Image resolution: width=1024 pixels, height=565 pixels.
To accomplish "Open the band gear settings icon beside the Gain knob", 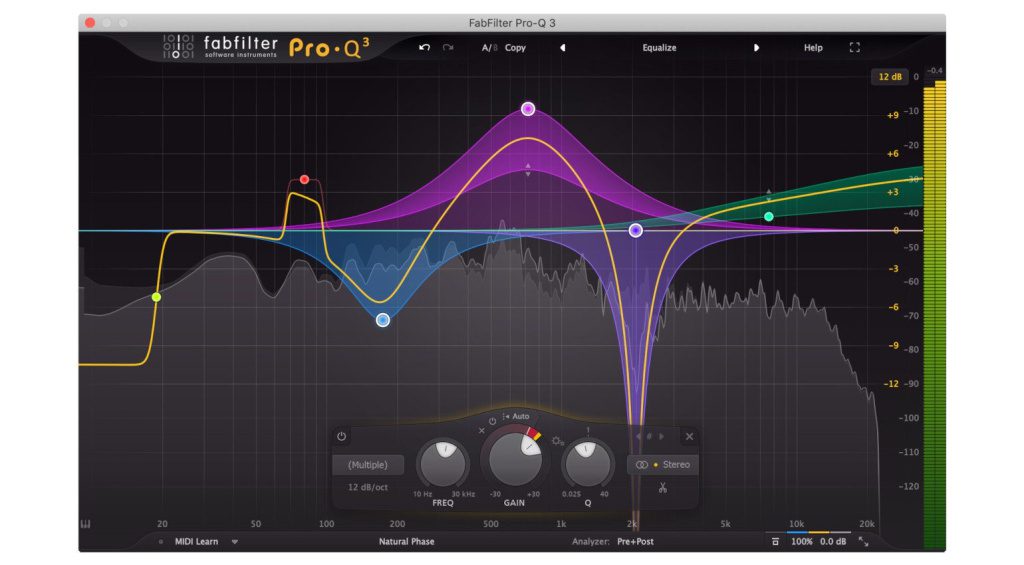I will pos(558,441).
